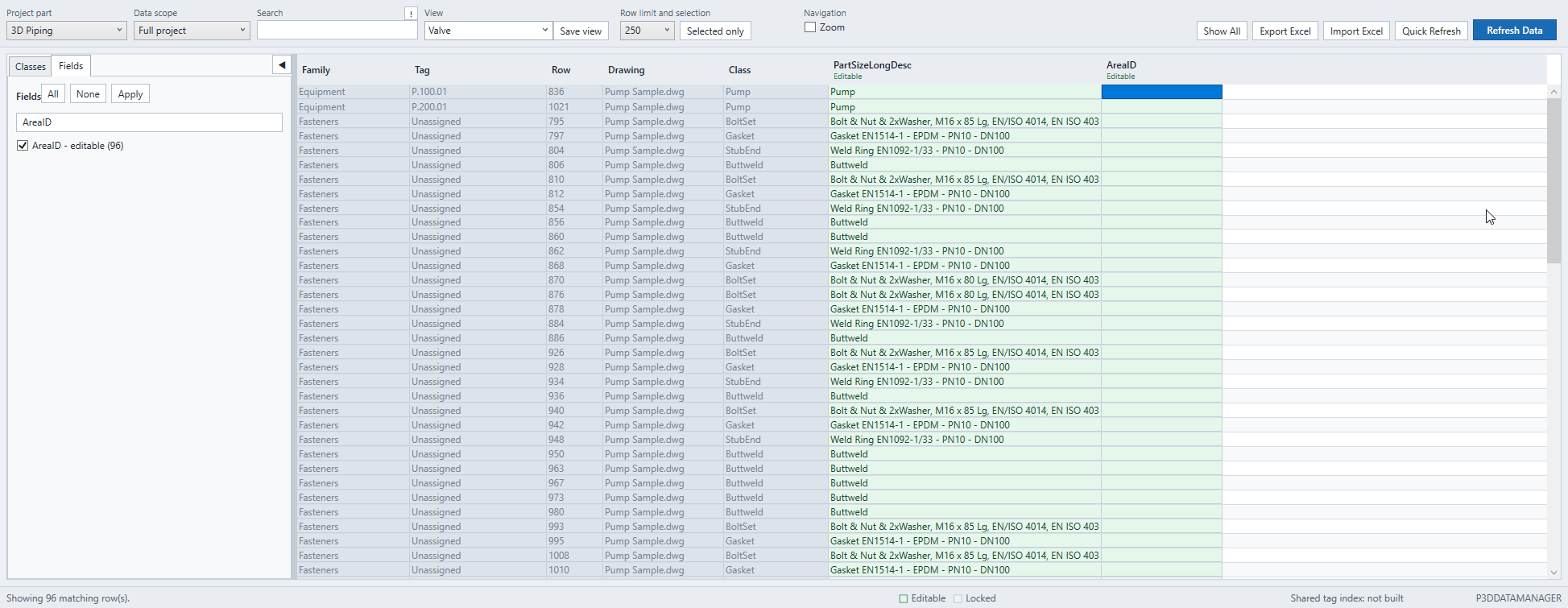1568x608 pixels.
Task: Click the Locked legend swatch
Action: pos(958,598)
